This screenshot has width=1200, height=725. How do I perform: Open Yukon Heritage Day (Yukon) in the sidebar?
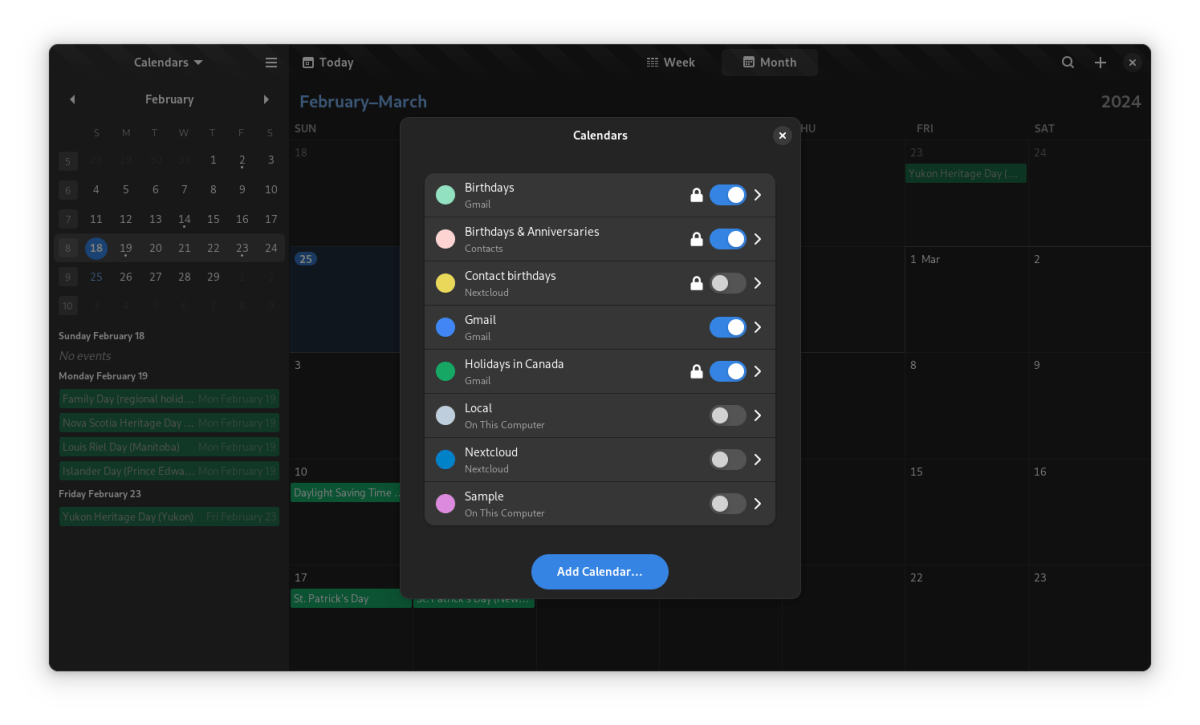169,517
